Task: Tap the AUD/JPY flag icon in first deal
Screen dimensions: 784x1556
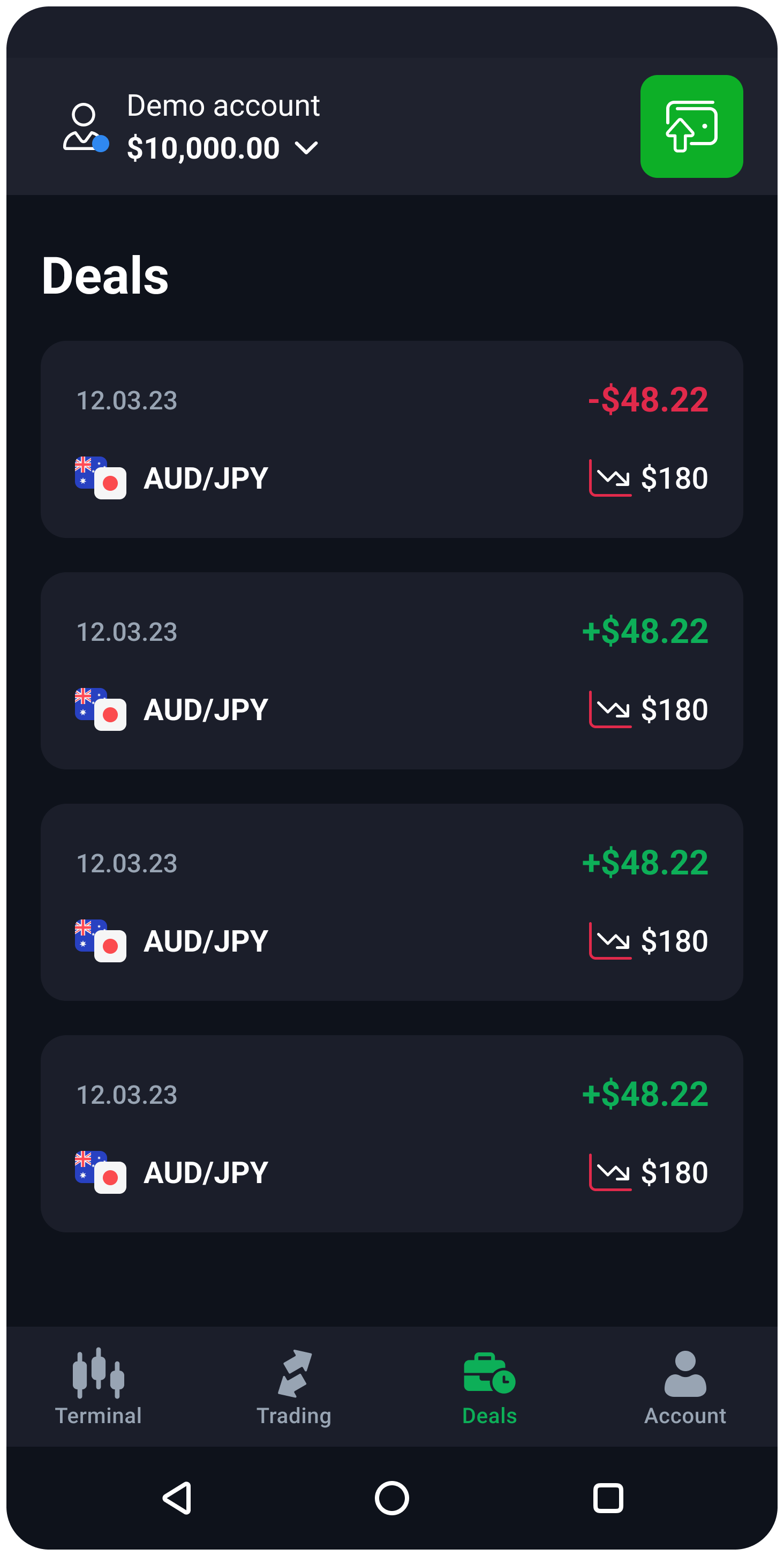Action: 100,478
